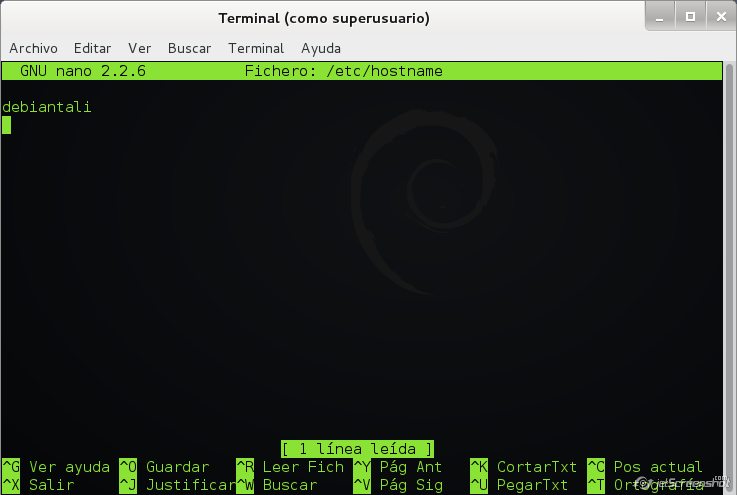This screenshot has height=495, width=737.
Task: Click the ^V Pág Sig shortcut
Action: (x=398, y=485)
